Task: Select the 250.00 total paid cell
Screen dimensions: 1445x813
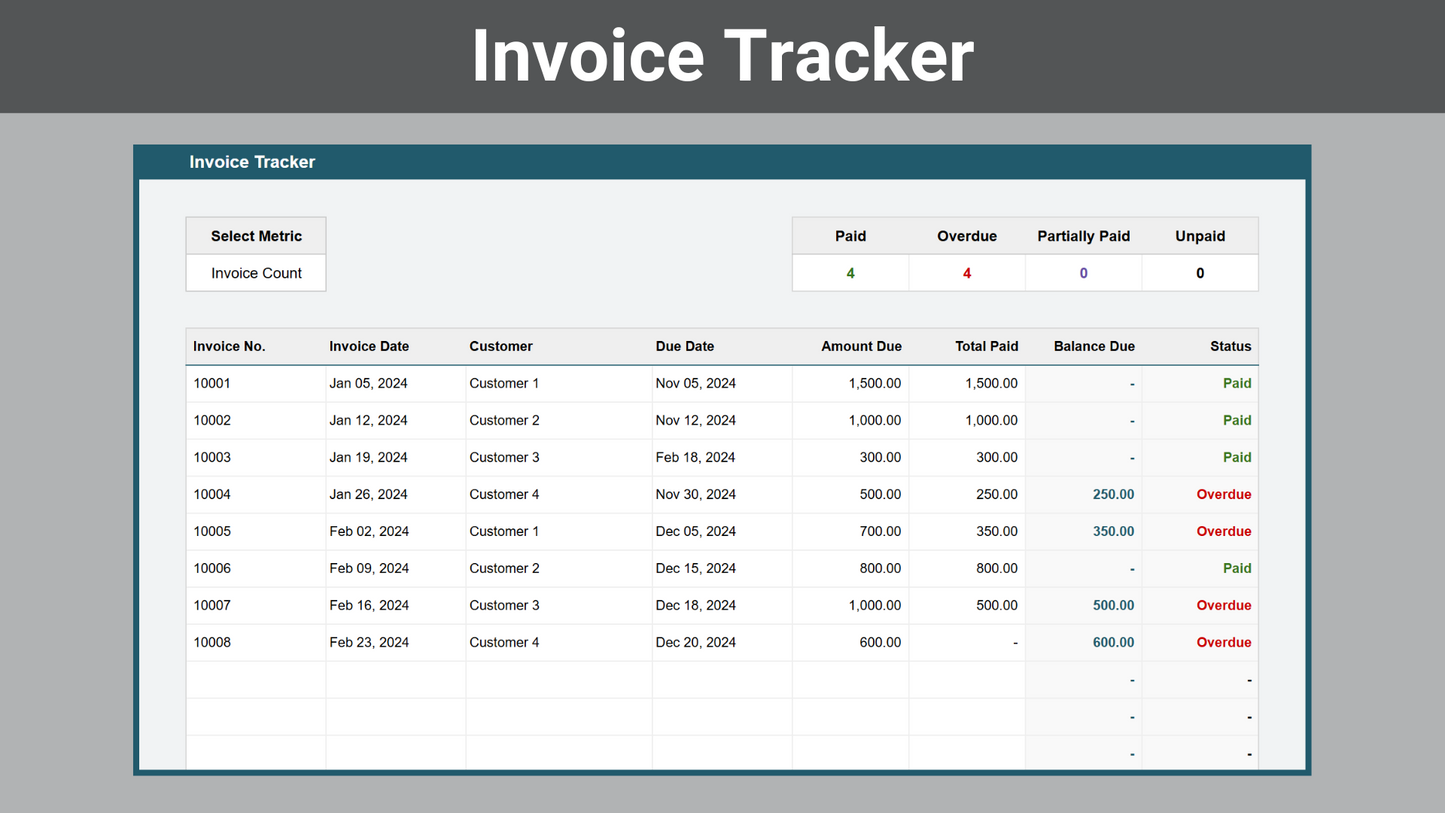Action: coord(997,494)
